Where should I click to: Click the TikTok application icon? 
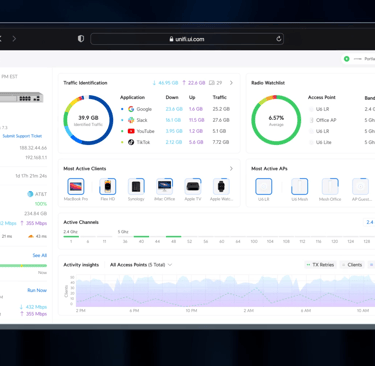tap(131, 142)
